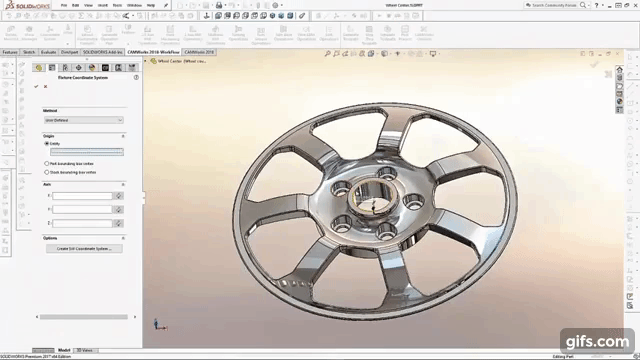Click the pushpin icon beside Help menu
640x360 pixels.
[x=166, y=5]
